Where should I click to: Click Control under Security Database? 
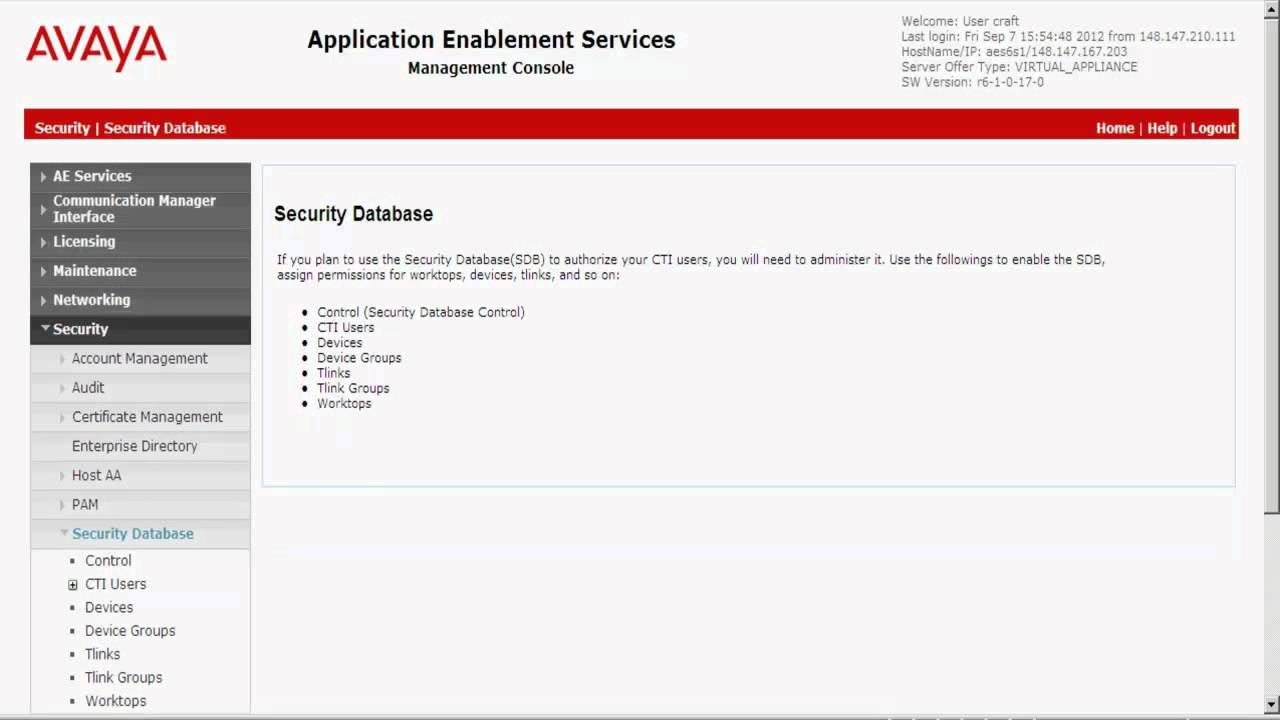tap(108, 561)
